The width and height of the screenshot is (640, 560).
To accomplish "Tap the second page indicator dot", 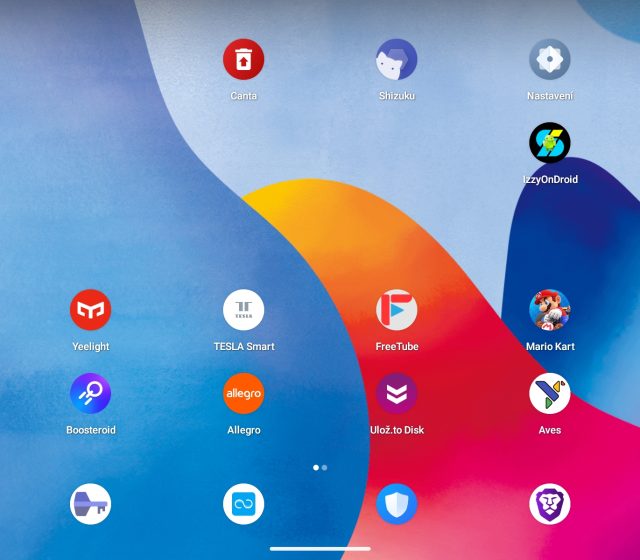I will [x=325, y=467].
